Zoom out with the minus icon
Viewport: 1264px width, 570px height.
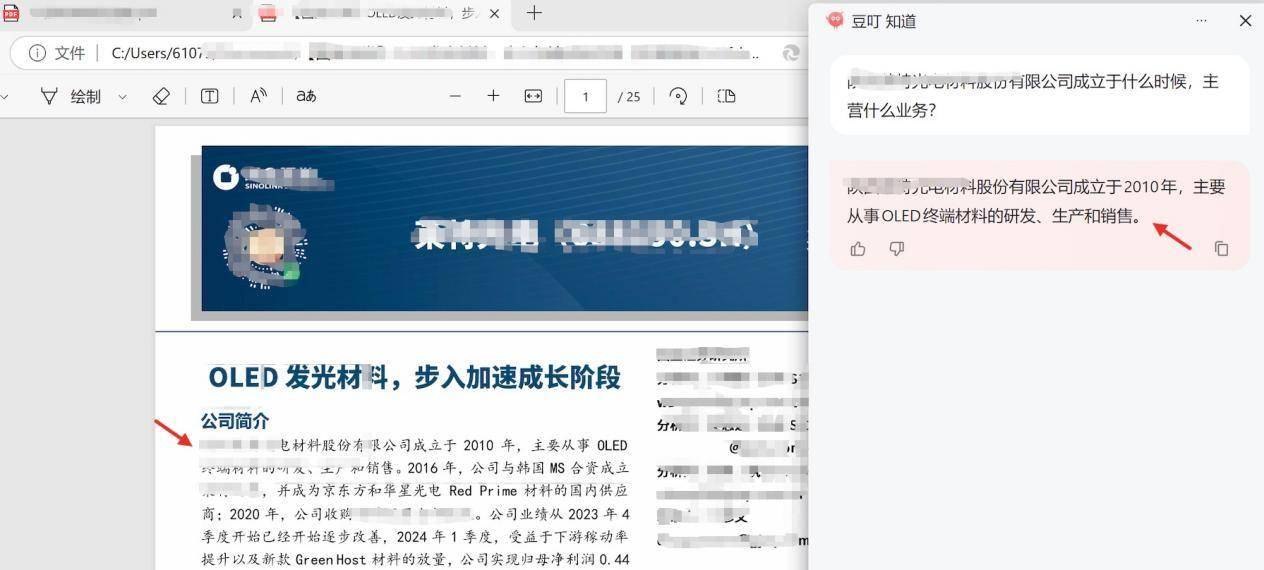(455, 96)
